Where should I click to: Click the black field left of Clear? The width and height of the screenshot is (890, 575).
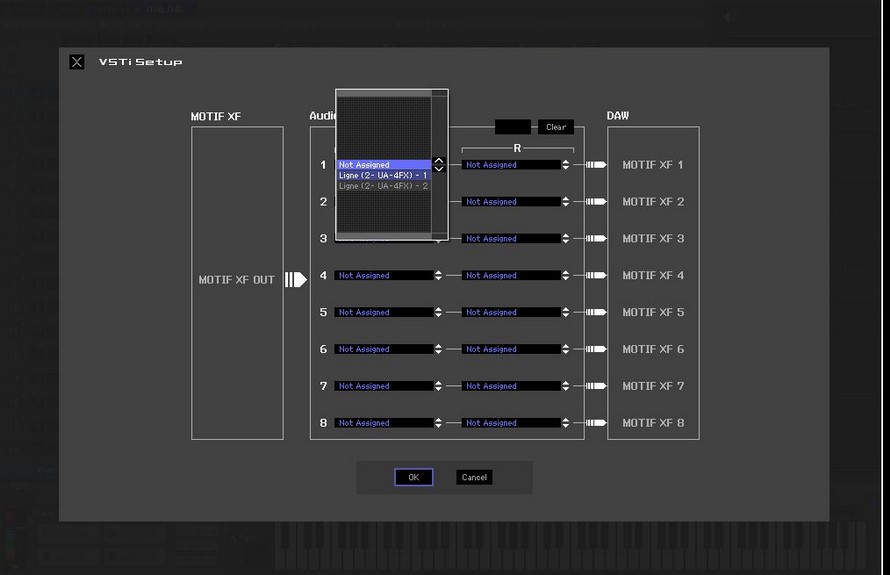tap(513, 127)
